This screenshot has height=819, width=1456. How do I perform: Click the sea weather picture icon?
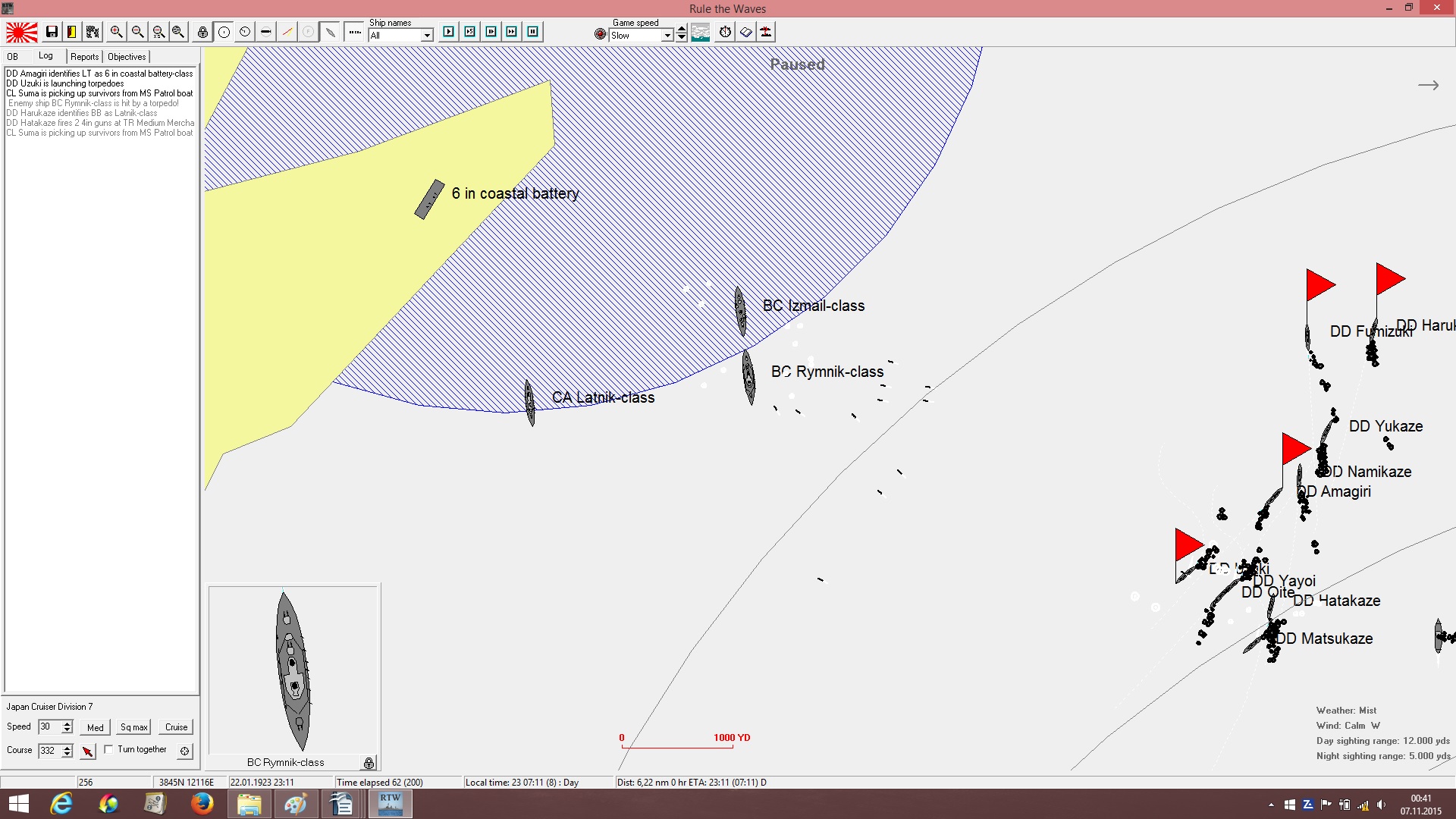click(x=701, y=32)
